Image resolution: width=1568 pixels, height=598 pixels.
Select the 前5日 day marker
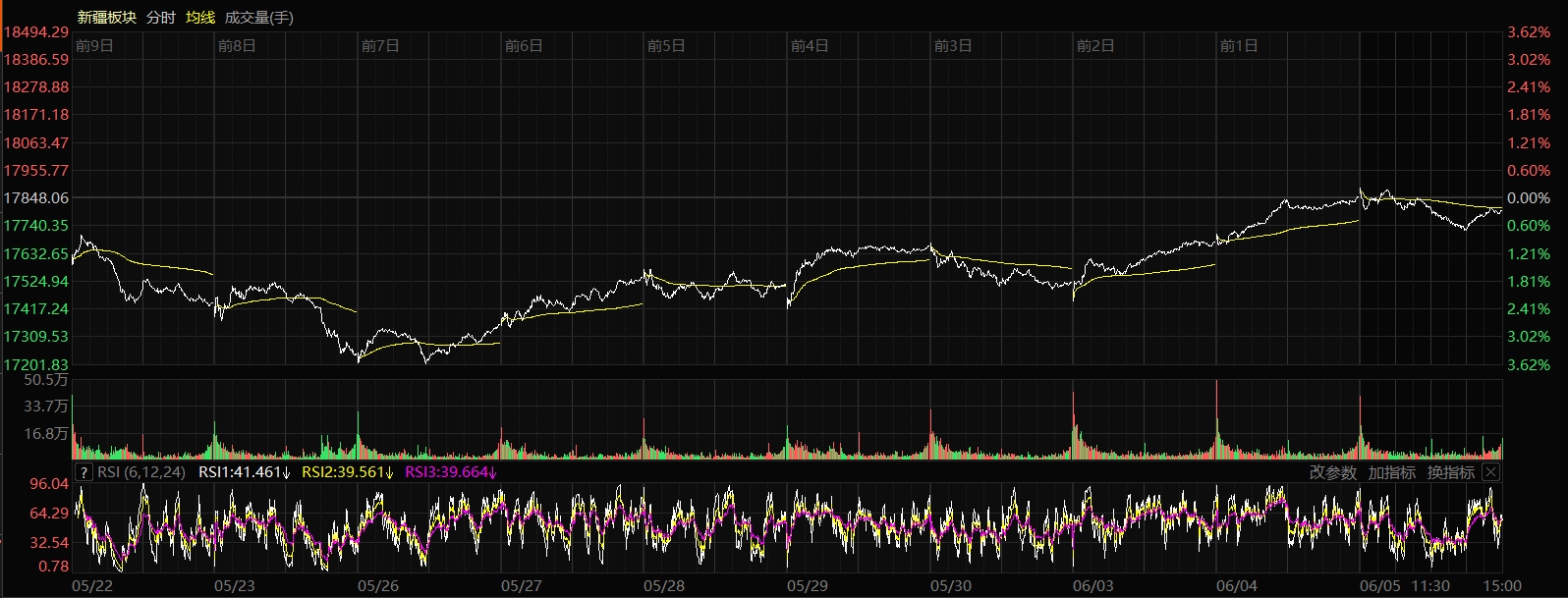click(666, 46)
